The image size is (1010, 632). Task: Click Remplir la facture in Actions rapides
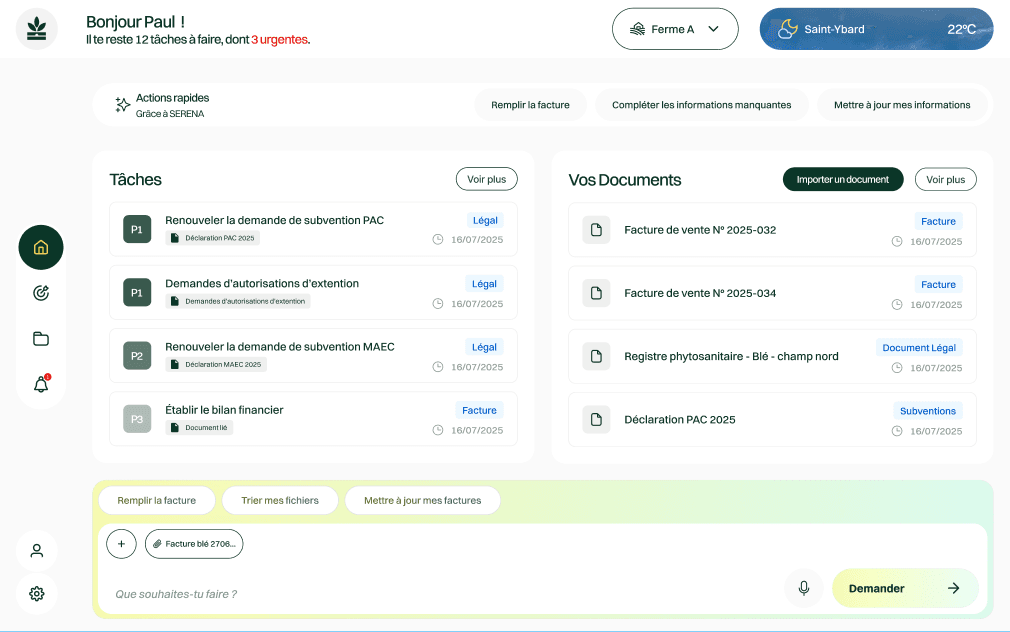(x=530, y=105)
